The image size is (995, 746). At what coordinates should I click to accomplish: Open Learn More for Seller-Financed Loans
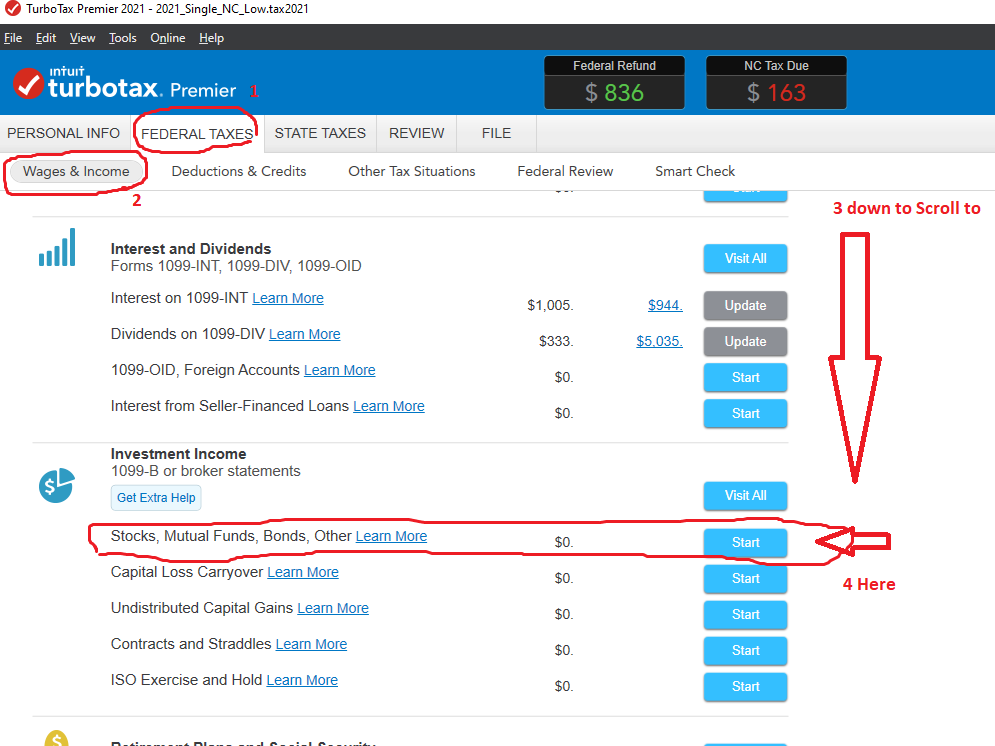point(389,406)
